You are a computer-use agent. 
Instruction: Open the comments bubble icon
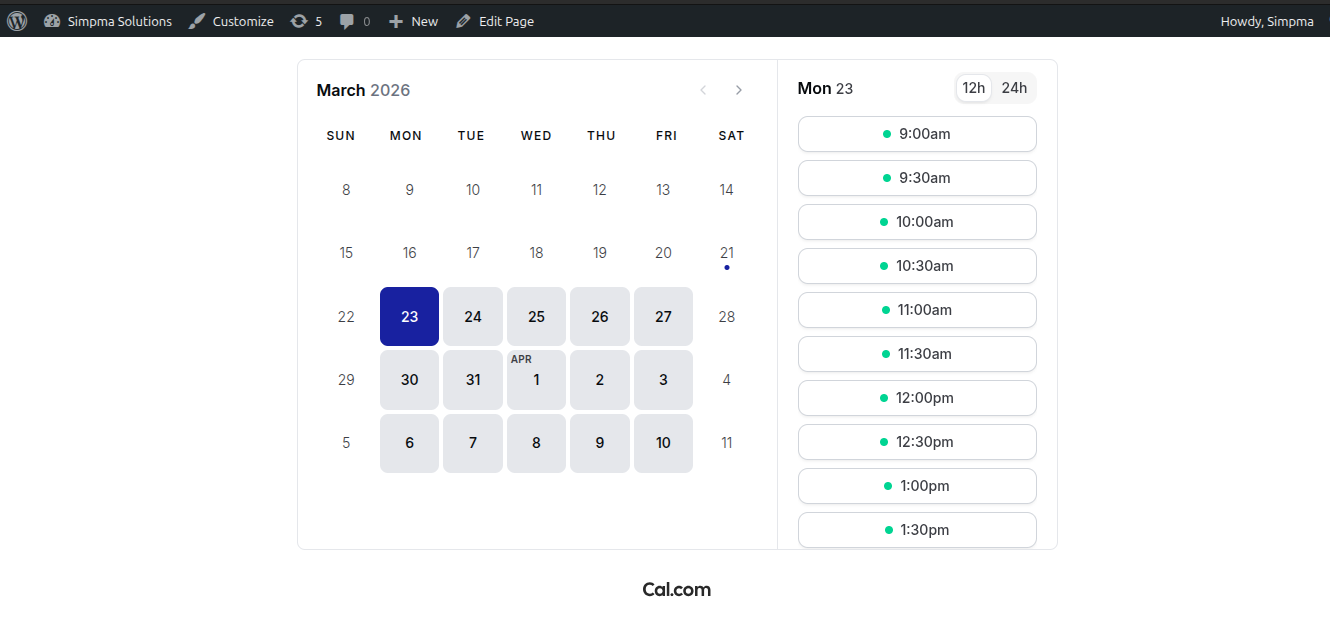(x=347, y=21)
